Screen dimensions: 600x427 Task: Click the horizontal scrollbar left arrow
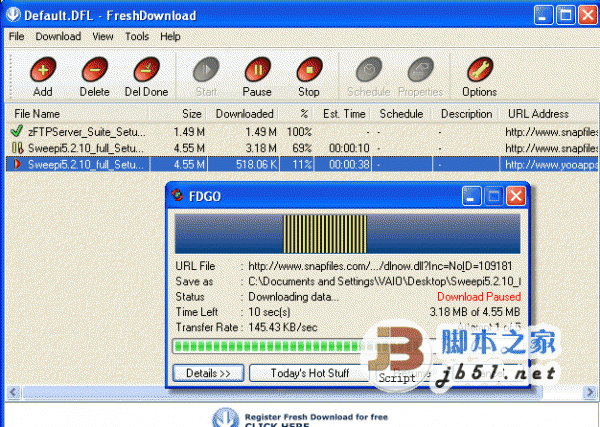tap(13, 392)
